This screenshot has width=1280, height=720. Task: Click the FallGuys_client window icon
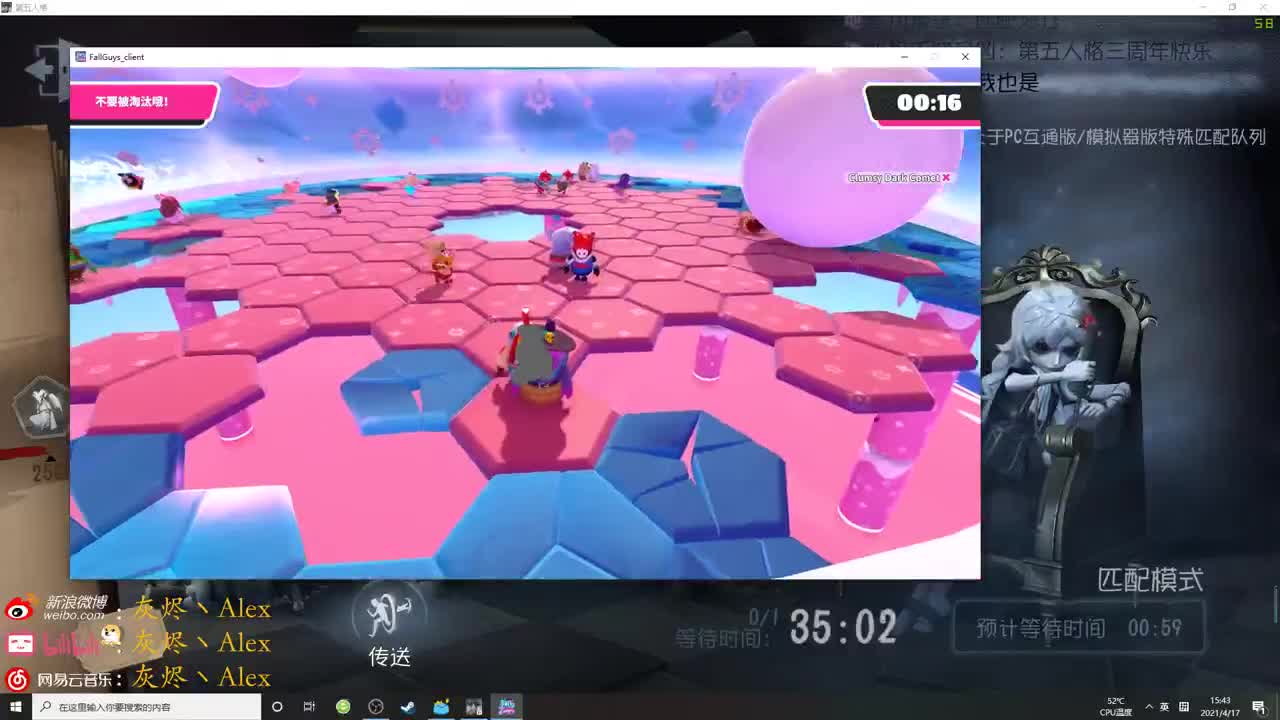(80, 57)
